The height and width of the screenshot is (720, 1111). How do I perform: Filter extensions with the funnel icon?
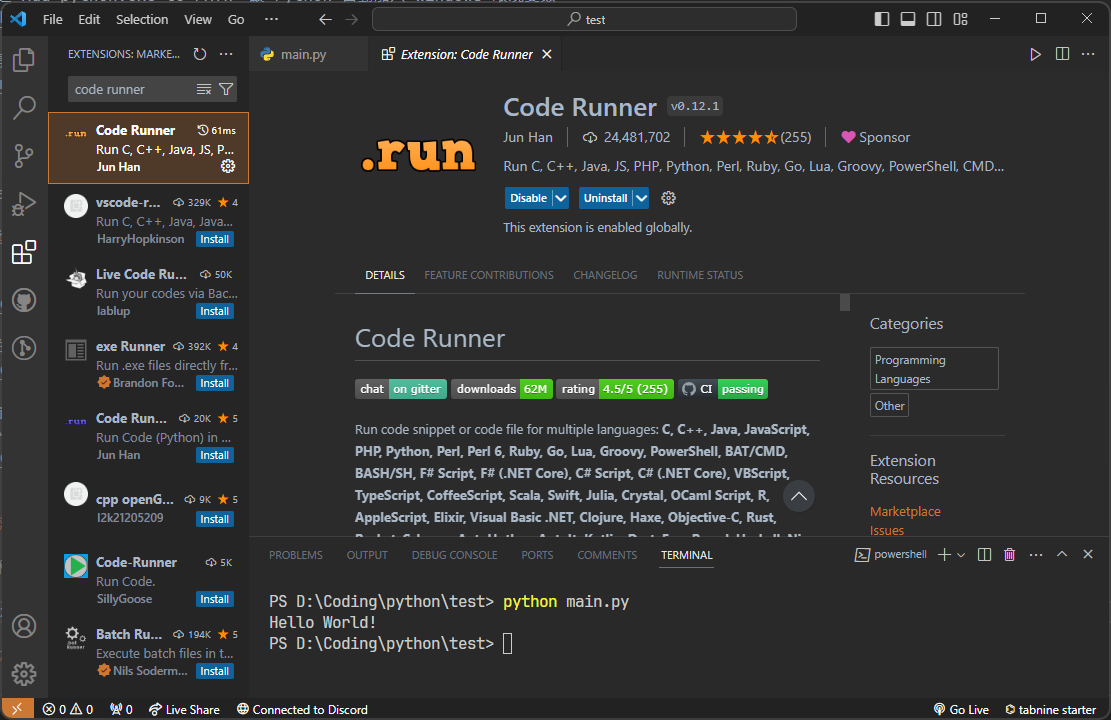click(226, 89)
